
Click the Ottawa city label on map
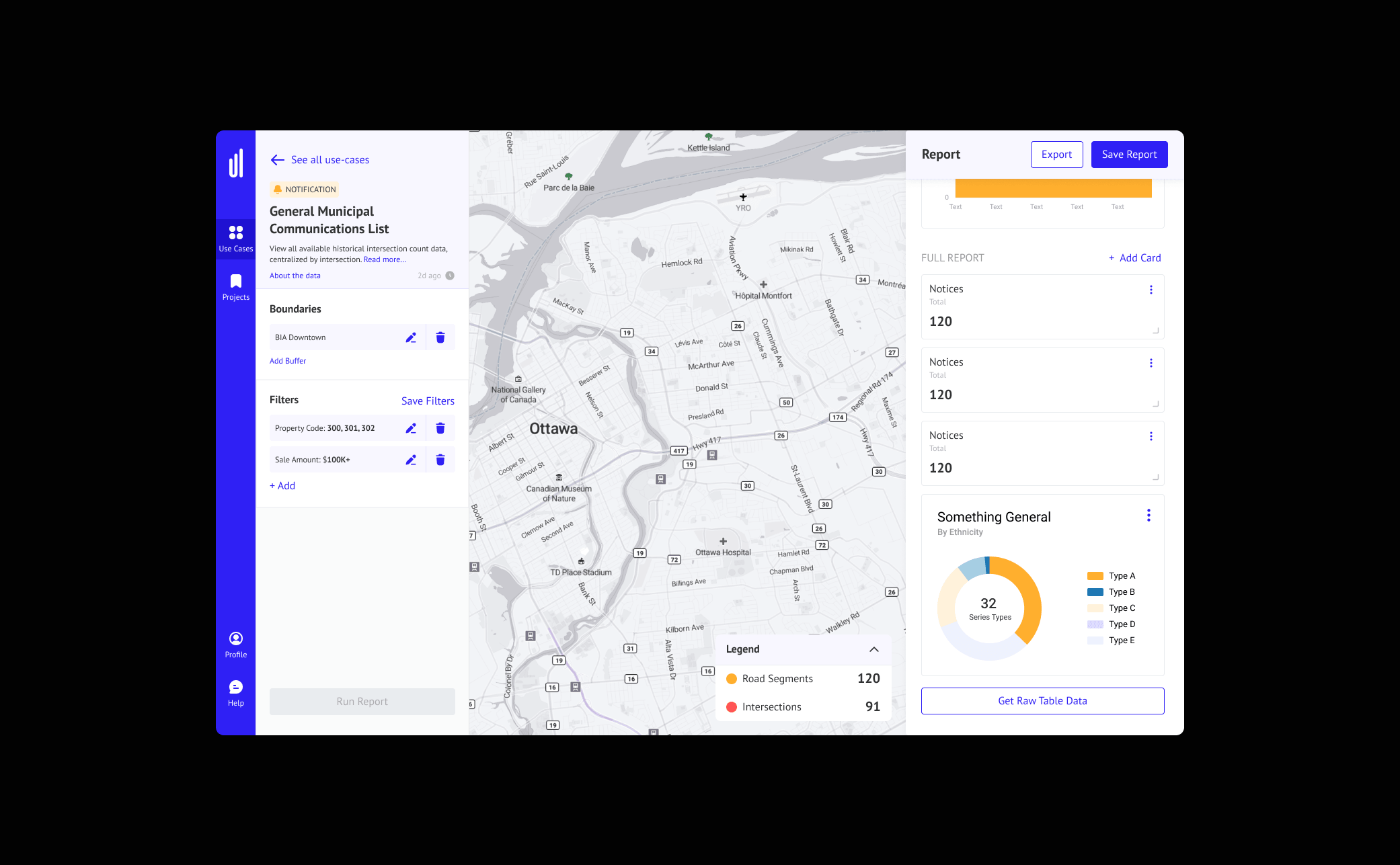pos(553,429)
